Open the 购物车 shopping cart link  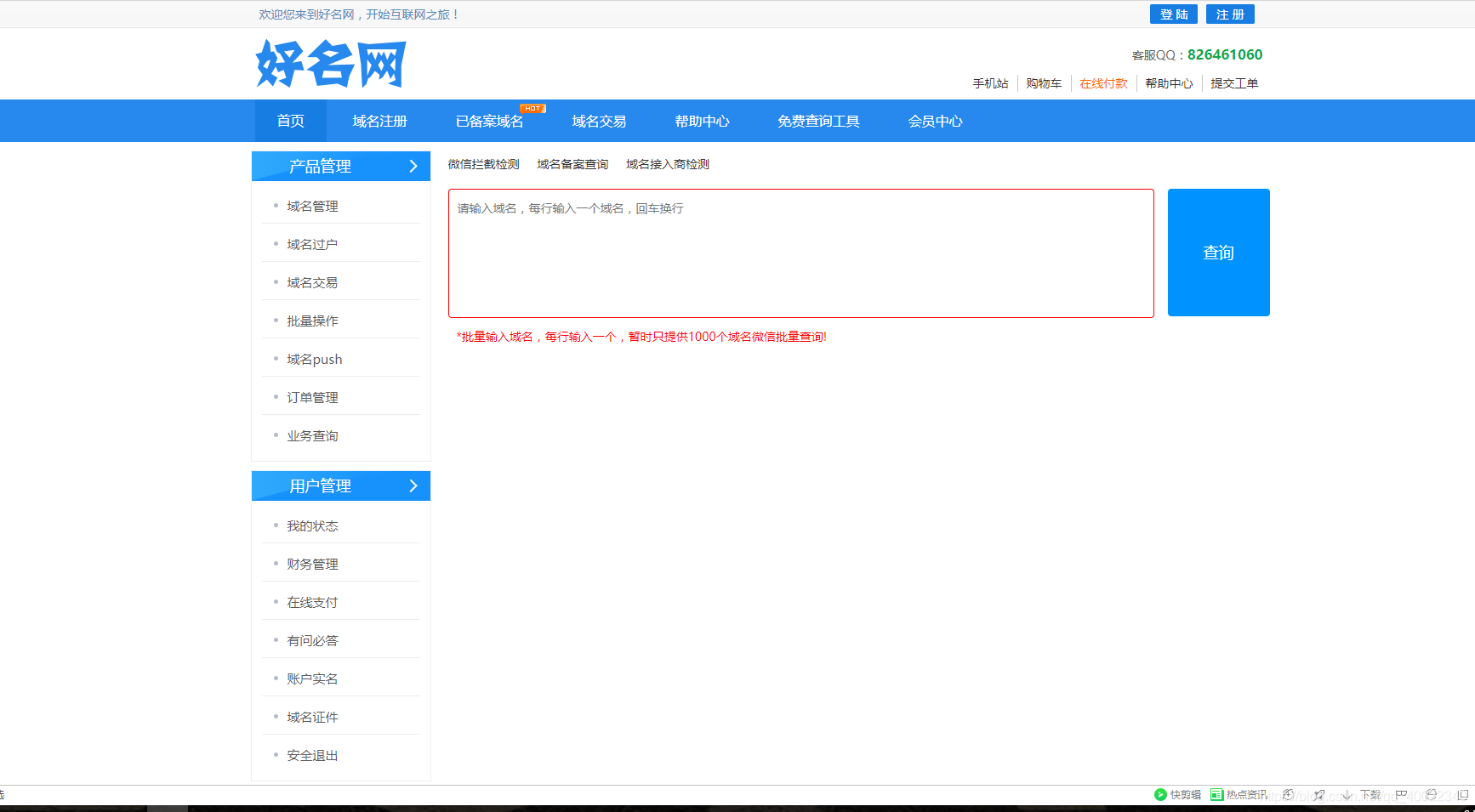point(1044,83)
